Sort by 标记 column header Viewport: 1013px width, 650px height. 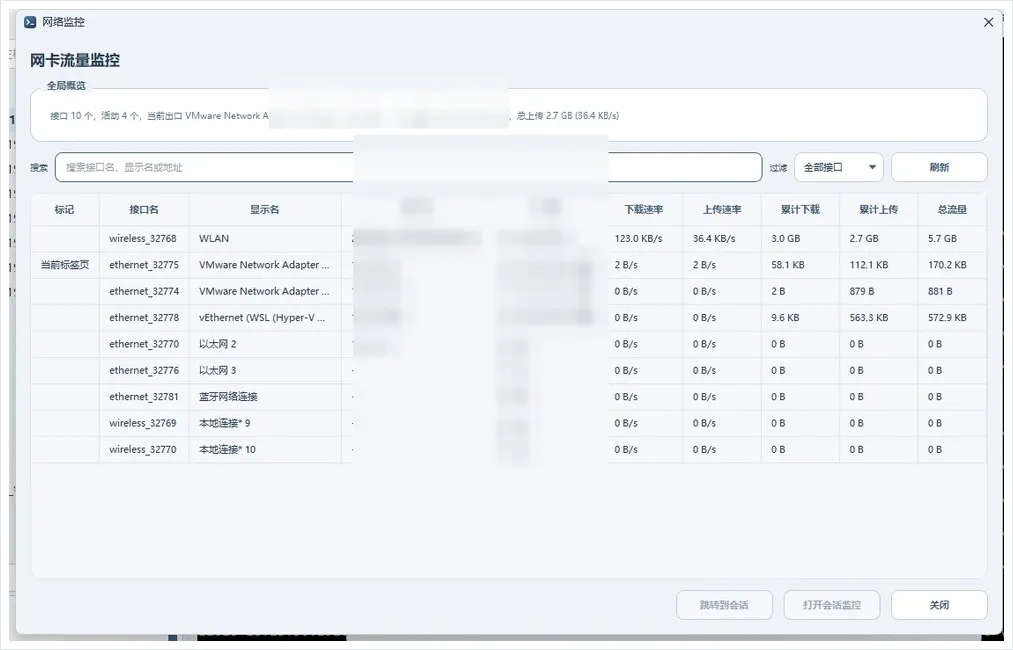tap(65, 209)
